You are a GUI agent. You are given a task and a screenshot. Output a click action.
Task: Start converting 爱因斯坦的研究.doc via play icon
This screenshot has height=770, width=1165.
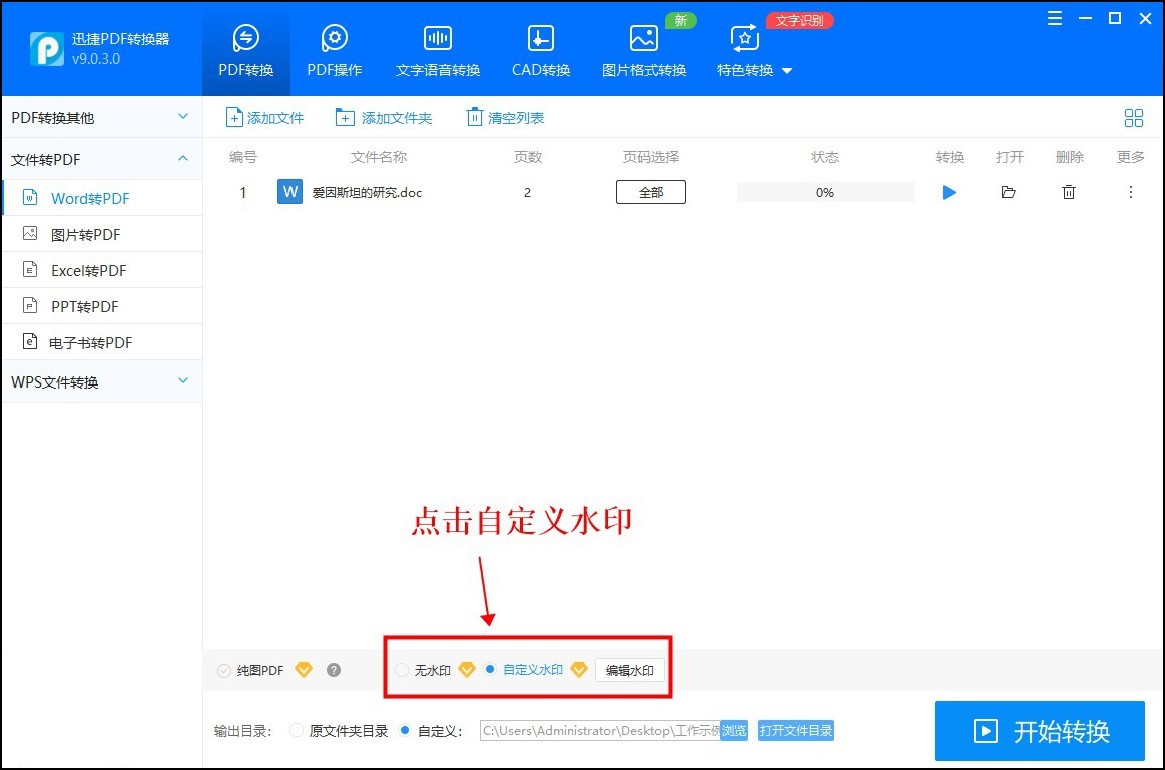point(948,192)
